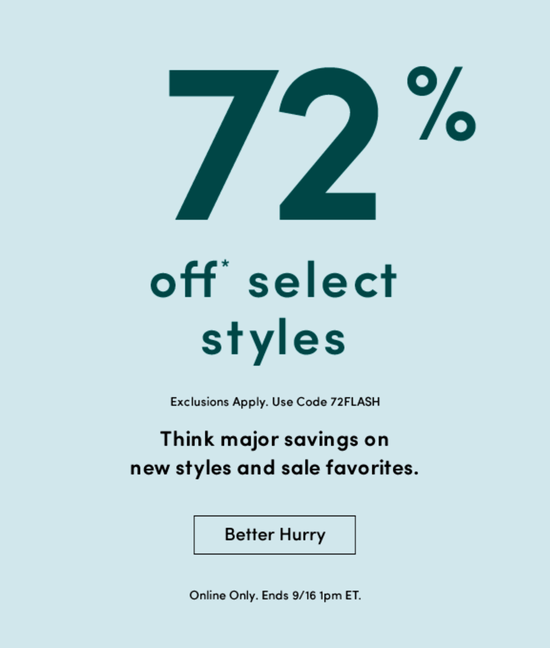
Task: Click the word "Hurry" inside the button
Action: 302,535
